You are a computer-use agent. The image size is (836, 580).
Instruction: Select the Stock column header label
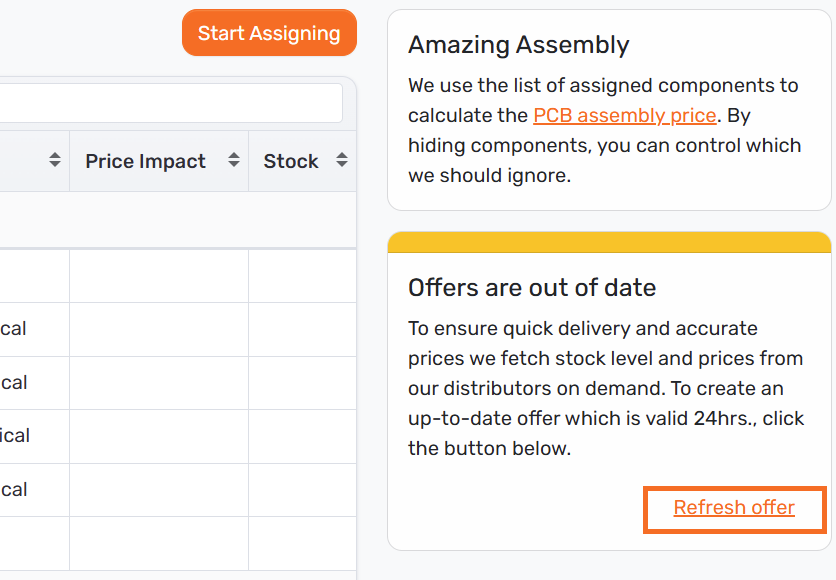(x=291, y=161)
